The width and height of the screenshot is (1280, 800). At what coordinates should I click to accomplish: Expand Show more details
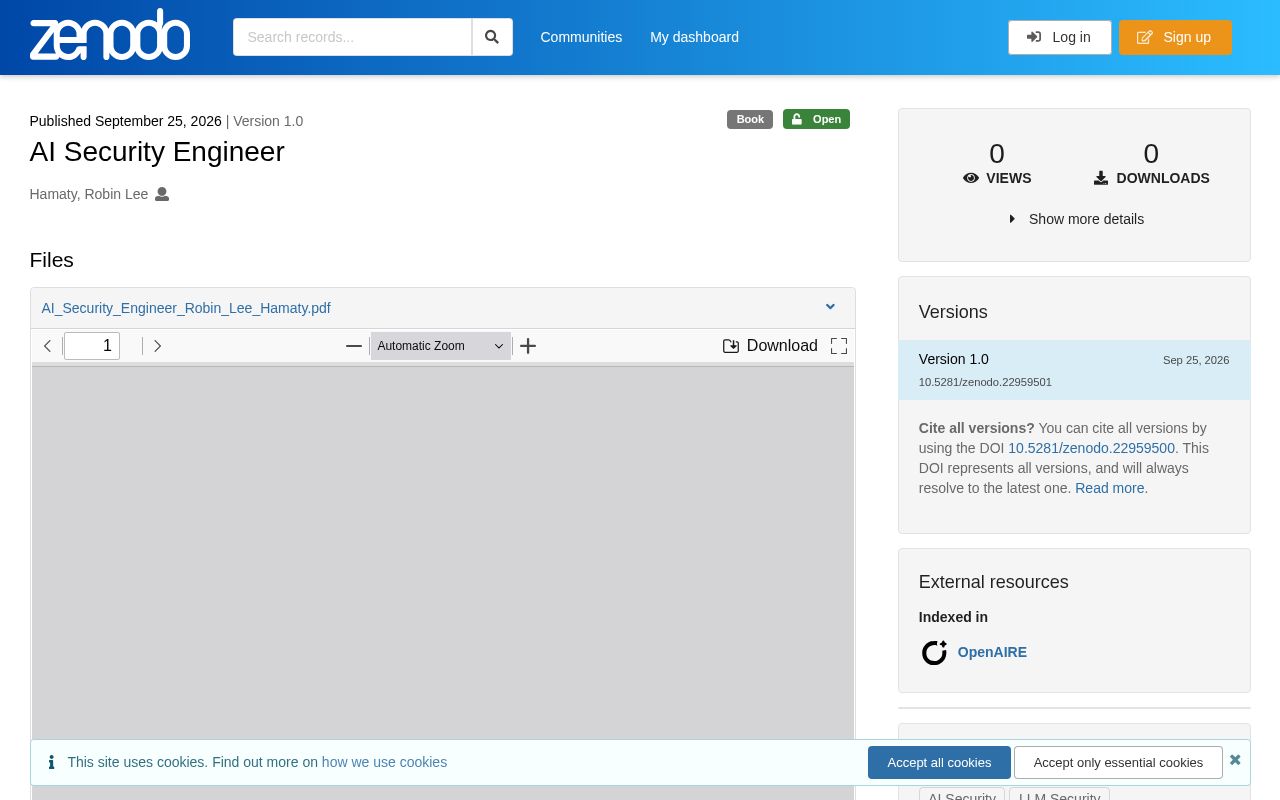pos(1076,219)
